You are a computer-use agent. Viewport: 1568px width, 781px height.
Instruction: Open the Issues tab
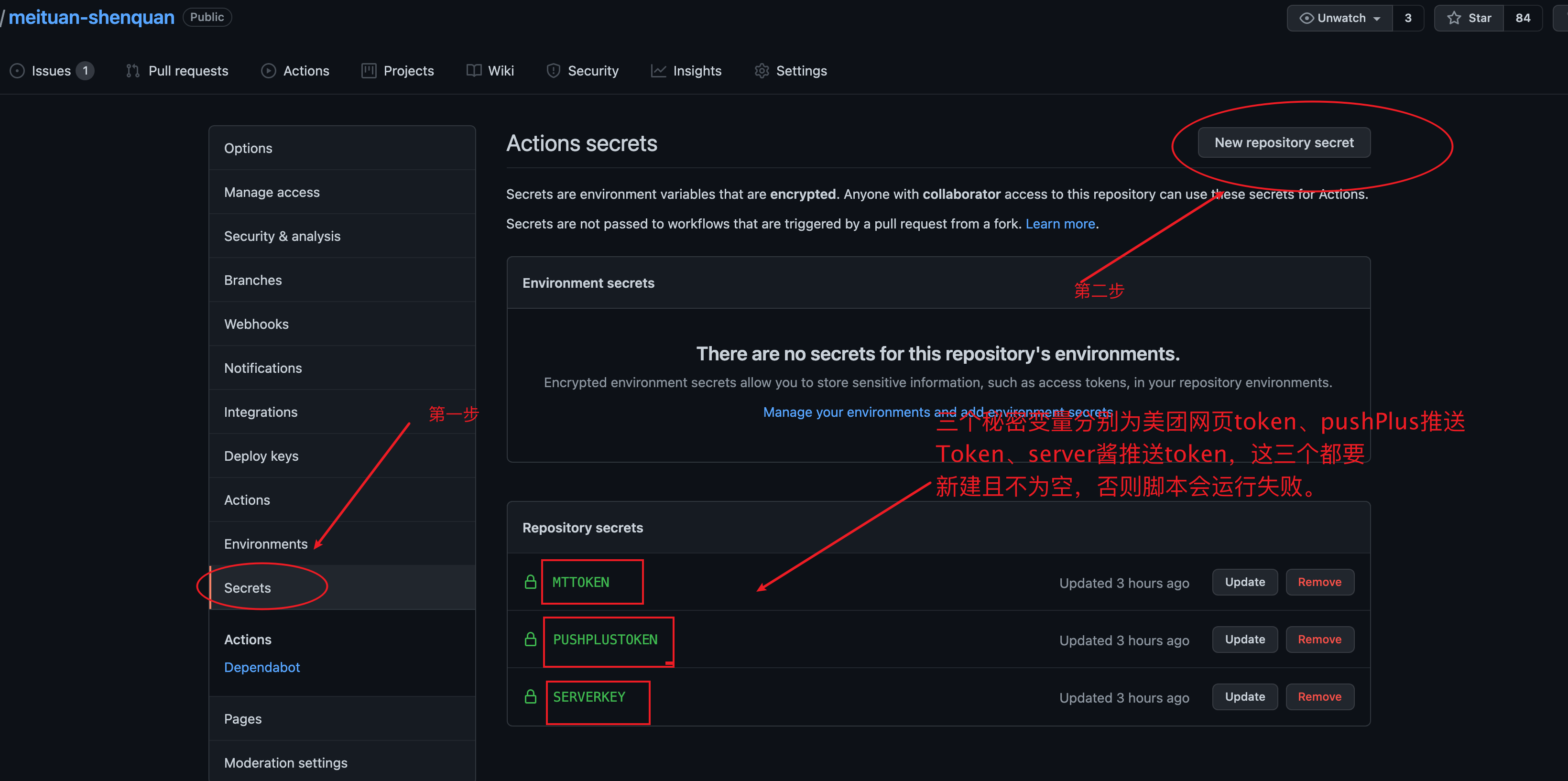pyautogui.click(x=52, y=71)
